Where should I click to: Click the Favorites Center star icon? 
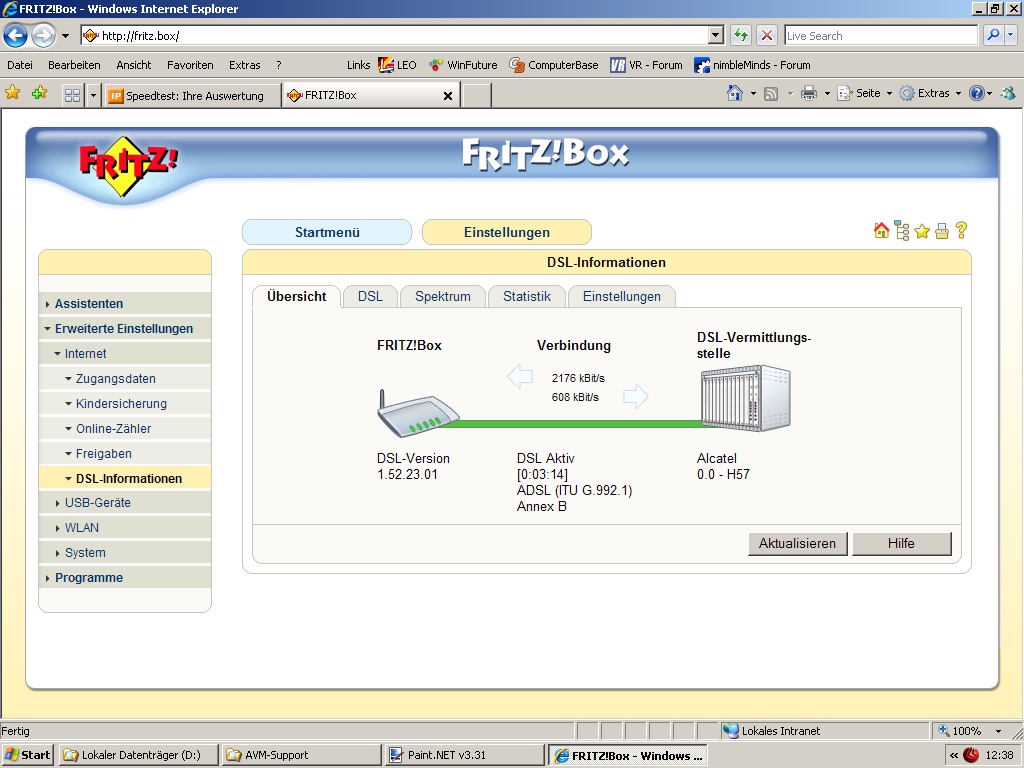click(x=12, y=93)
